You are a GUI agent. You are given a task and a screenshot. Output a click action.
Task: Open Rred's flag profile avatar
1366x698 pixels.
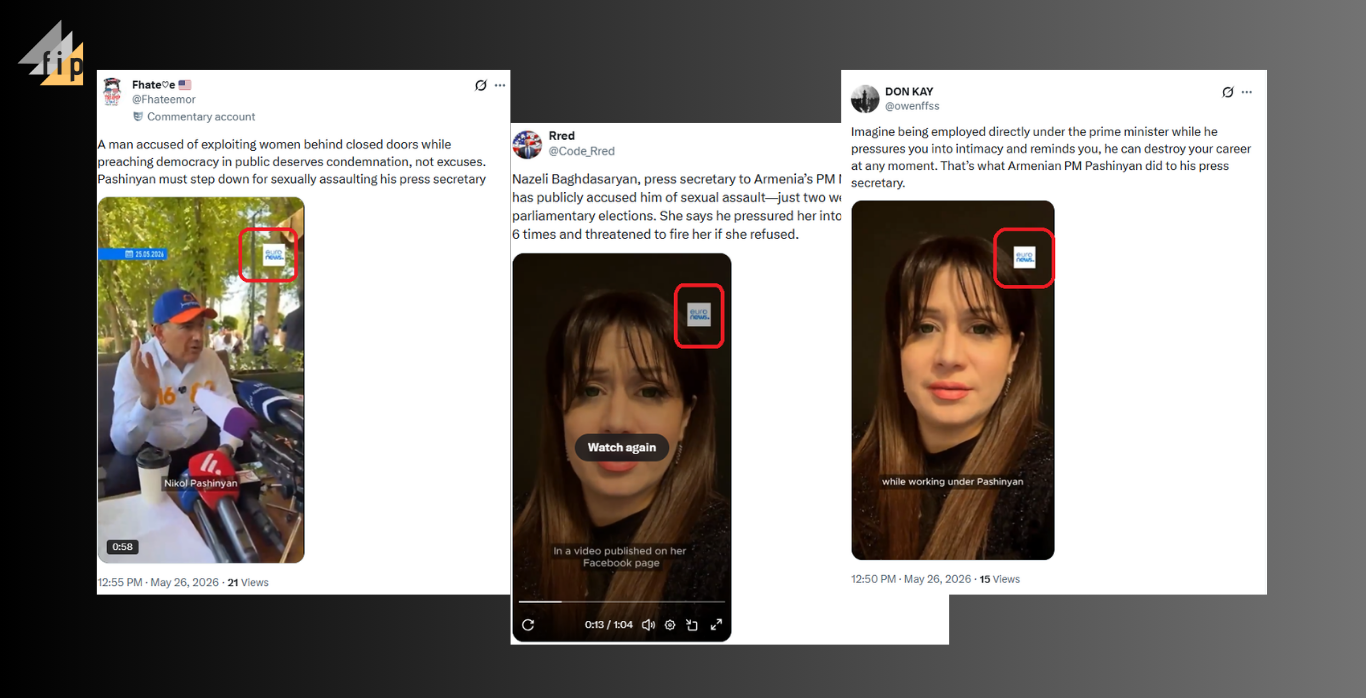[527, 144]
